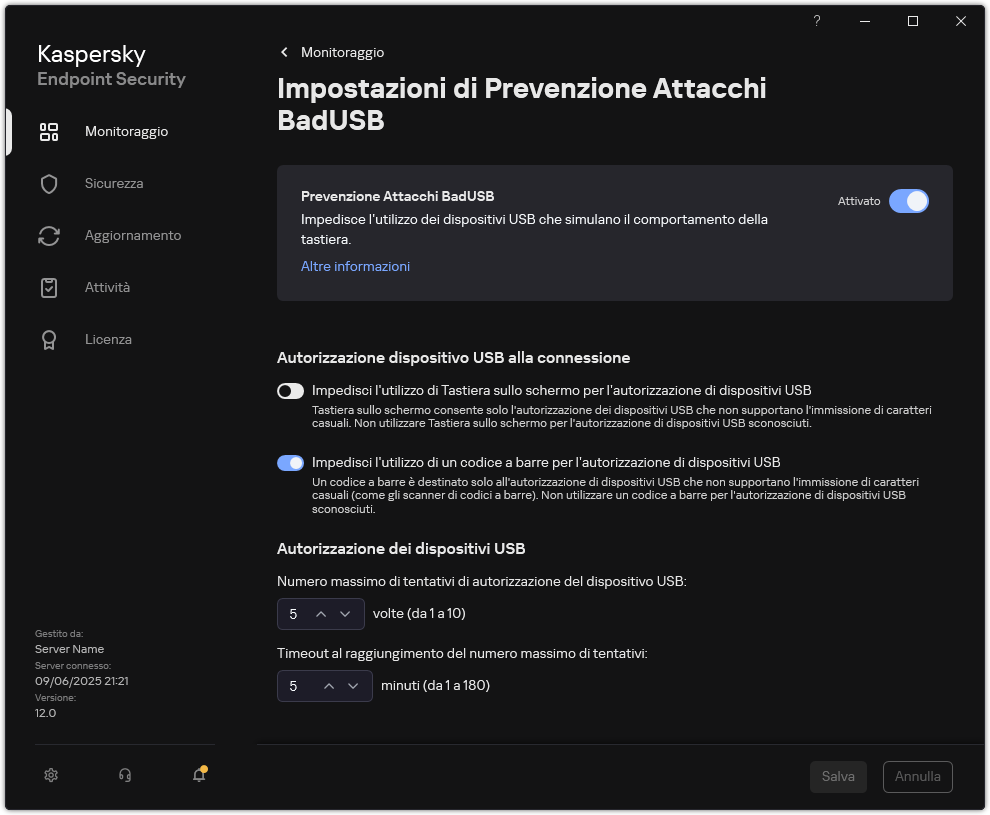The width and height of the screenshot is (990, 815).
Task: Open Sicurezza via the shield icon
Action: pos(49,183)
